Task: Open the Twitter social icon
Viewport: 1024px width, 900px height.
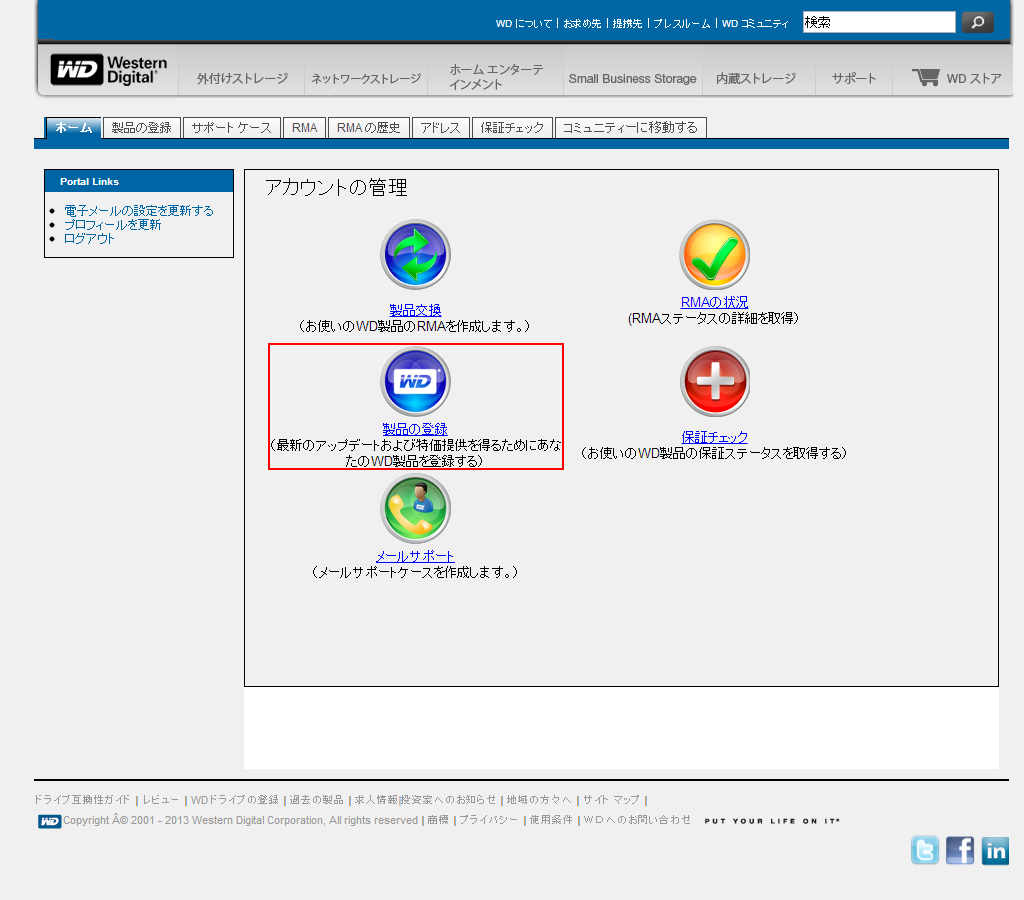Action: point(925,850)
